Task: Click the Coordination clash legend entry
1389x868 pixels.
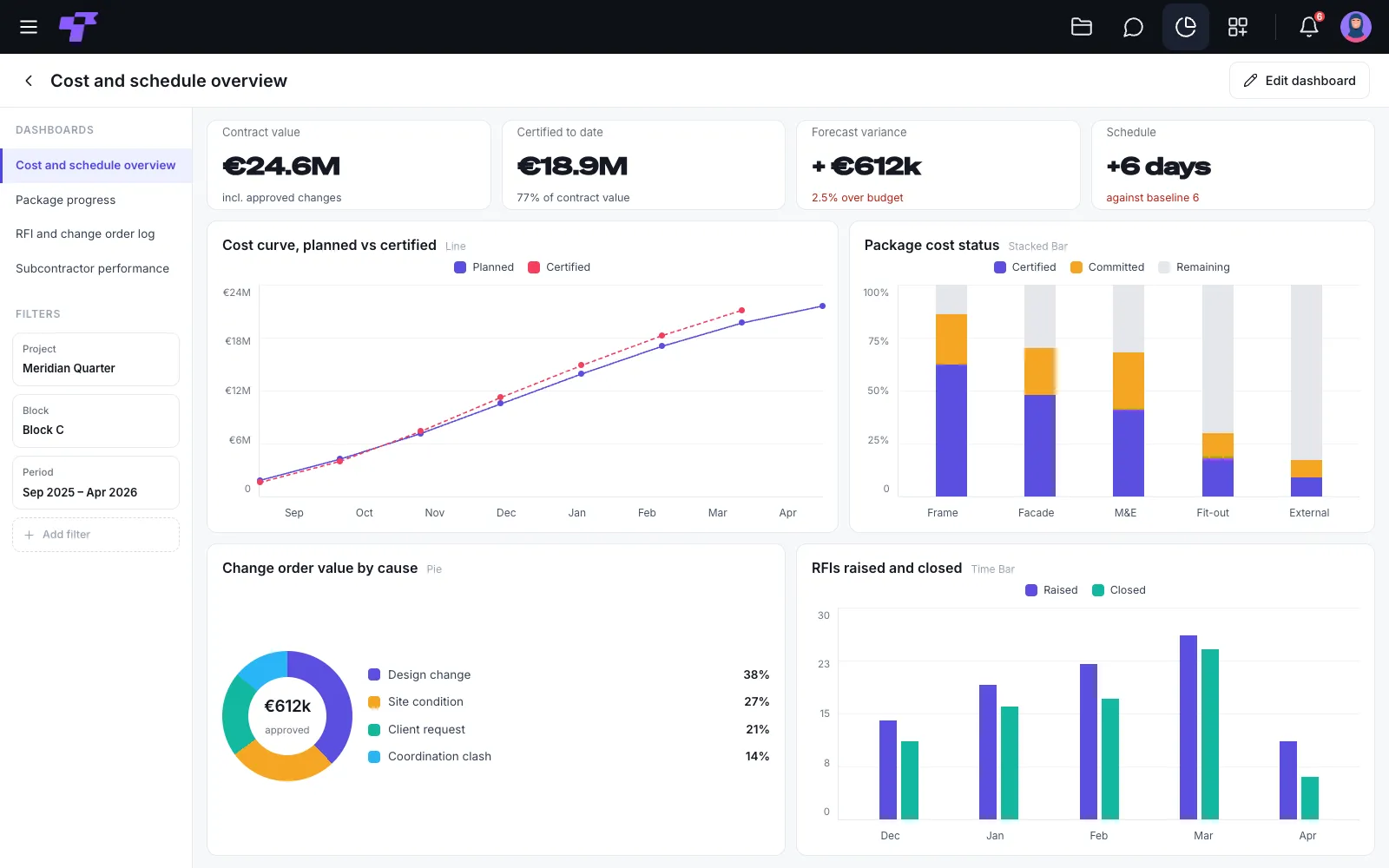Action: click(x=569, y=757)
